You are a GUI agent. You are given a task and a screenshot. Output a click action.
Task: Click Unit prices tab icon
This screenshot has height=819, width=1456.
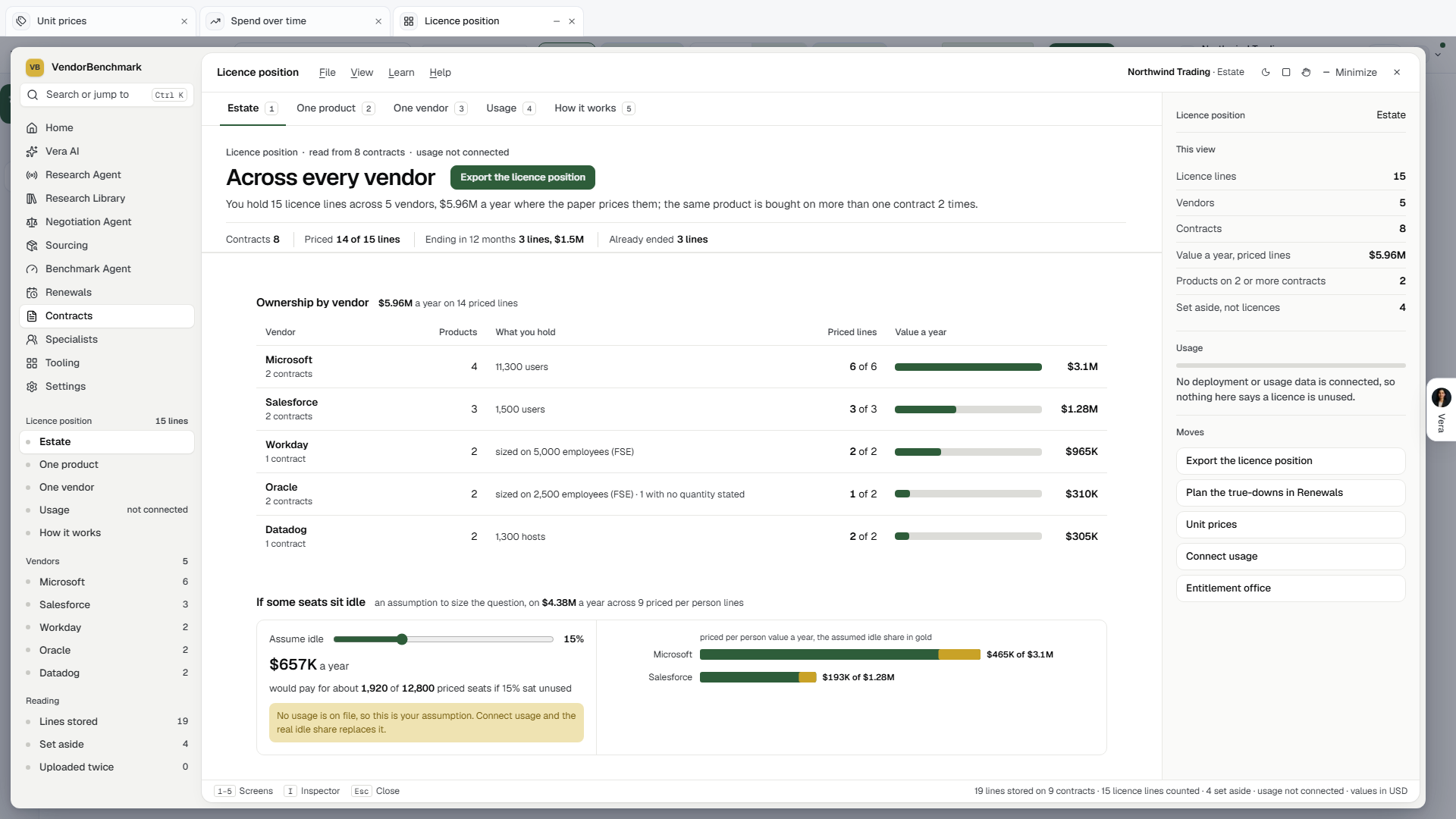tap(21, 21)
